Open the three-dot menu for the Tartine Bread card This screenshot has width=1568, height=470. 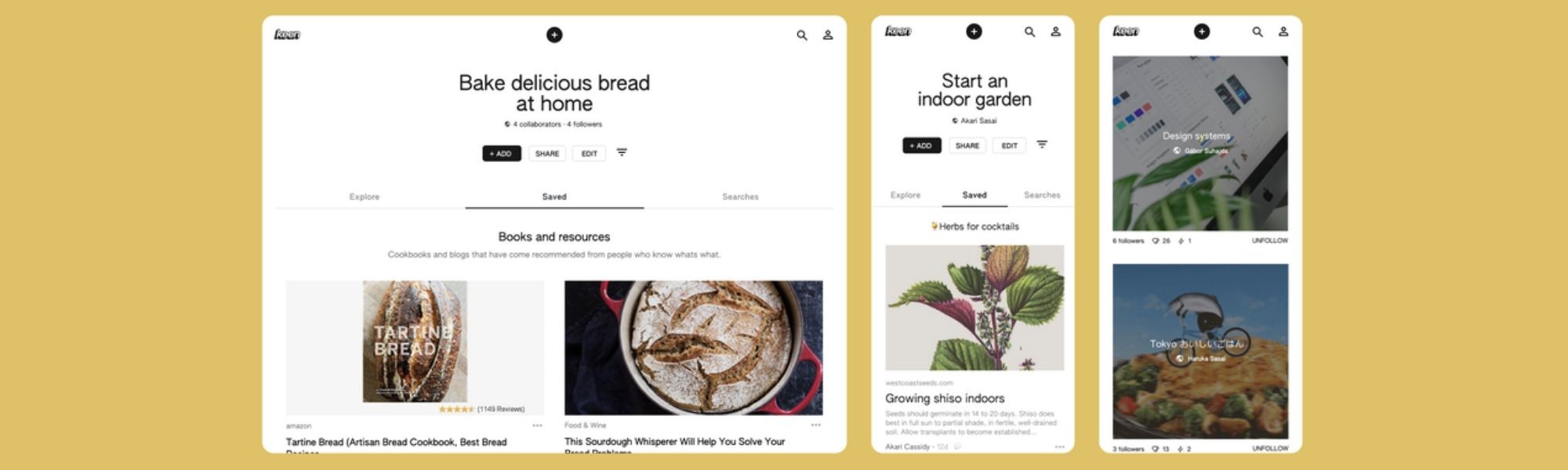[x=537, y=425]
